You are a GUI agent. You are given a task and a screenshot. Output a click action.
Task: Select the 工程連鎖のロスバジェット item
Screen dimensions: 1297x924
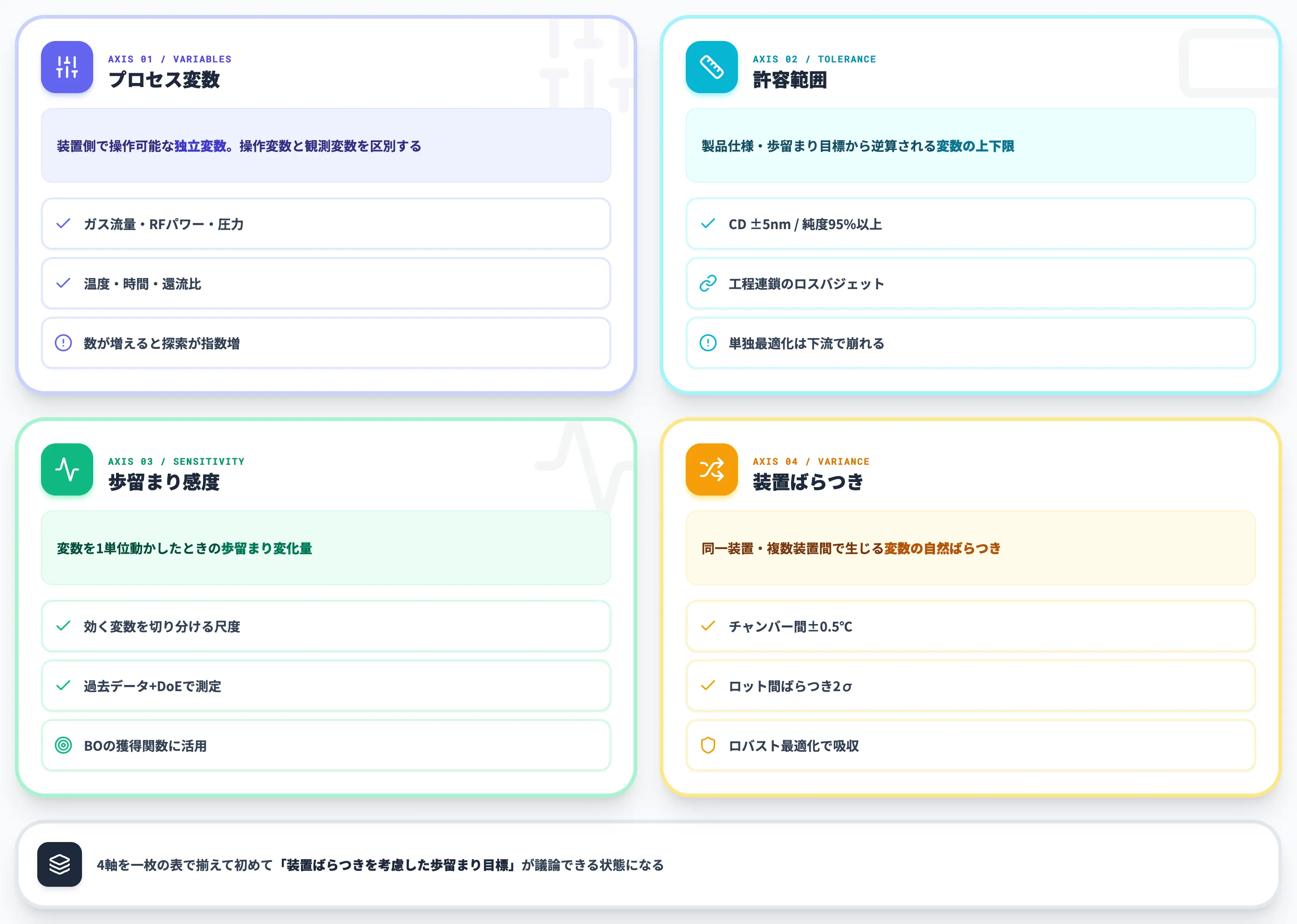pyautogui.click(x=971, y=283)
